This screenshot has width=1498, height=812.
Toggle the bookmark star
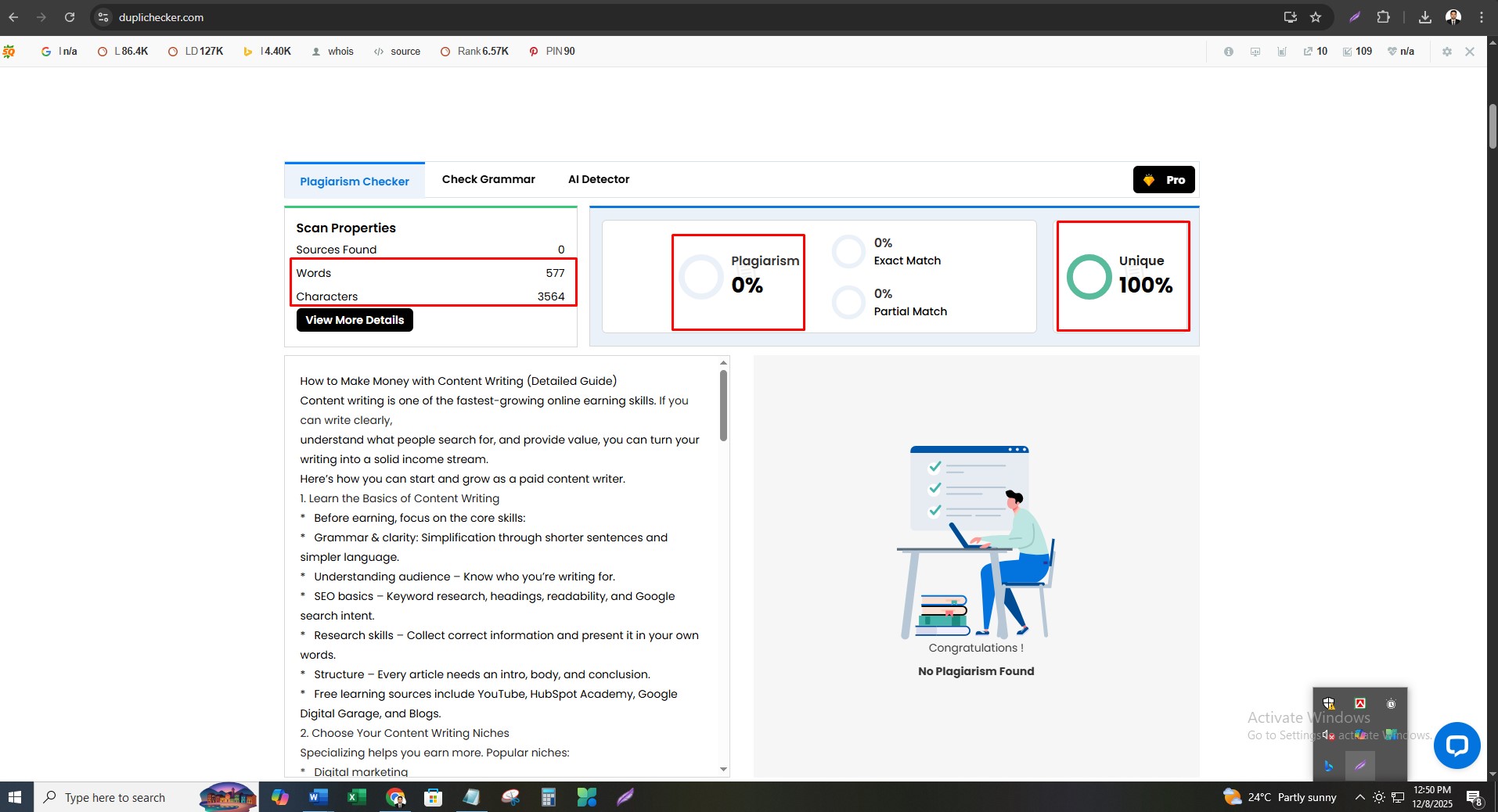[x=1316, y=16]
